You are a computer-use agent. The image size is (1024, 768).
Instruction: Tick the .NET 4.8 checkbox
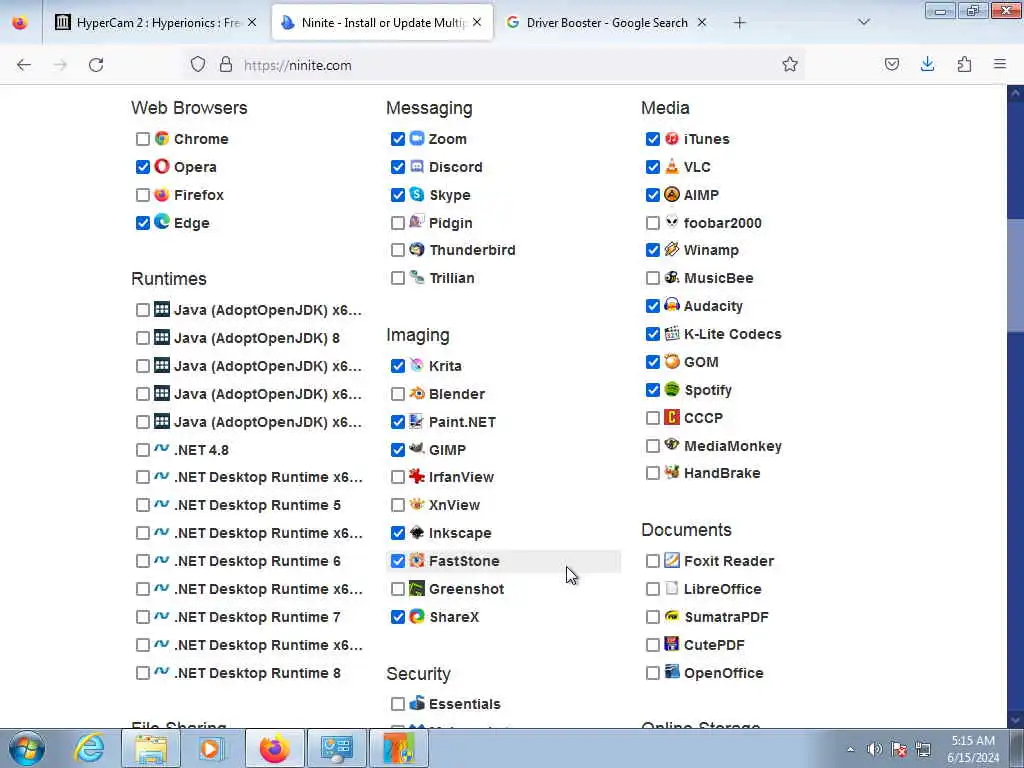click(142, 450)
